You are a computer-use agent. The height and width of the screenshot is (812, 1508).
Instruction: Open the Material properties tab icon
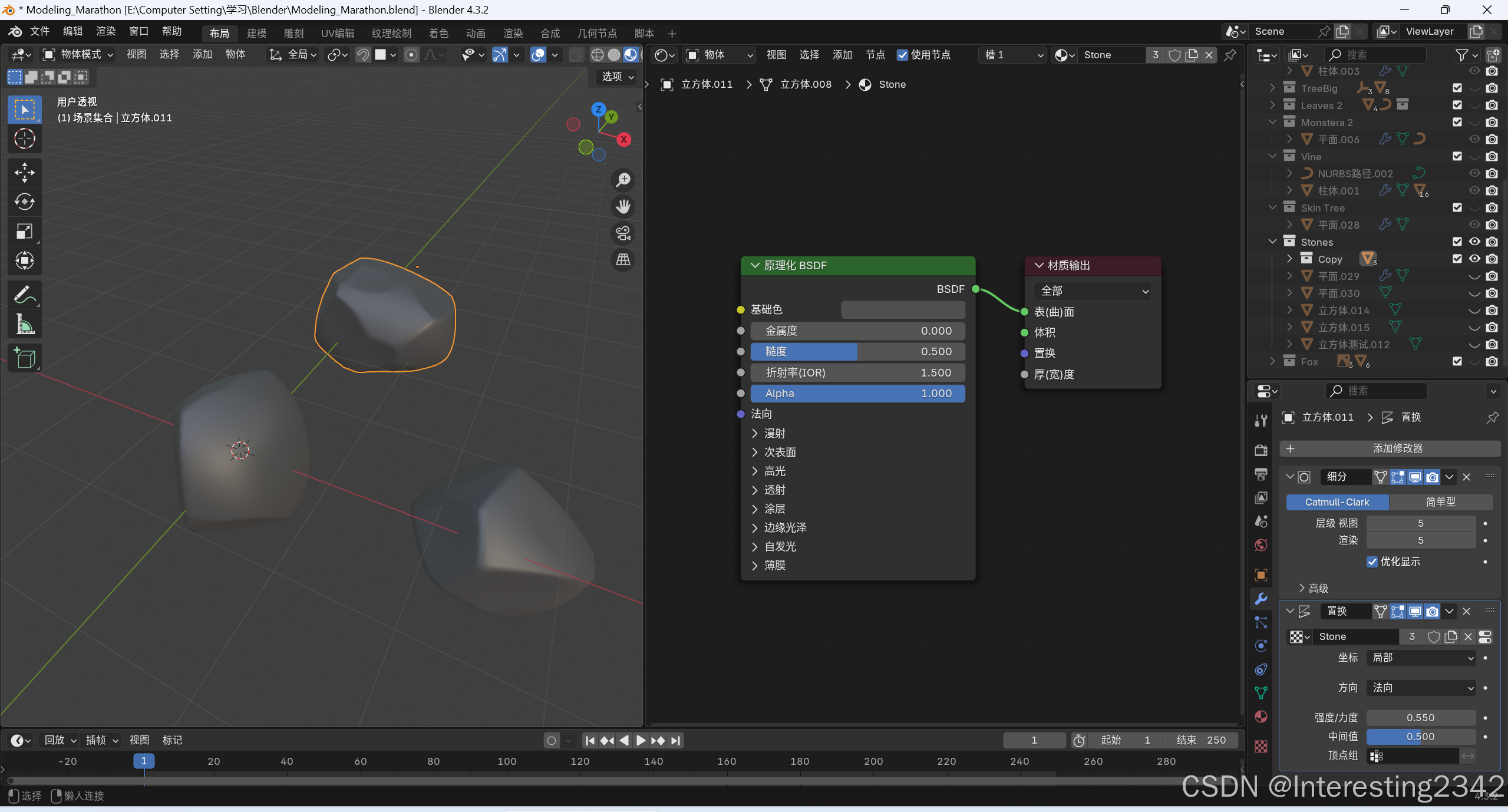click(1261, 717)
